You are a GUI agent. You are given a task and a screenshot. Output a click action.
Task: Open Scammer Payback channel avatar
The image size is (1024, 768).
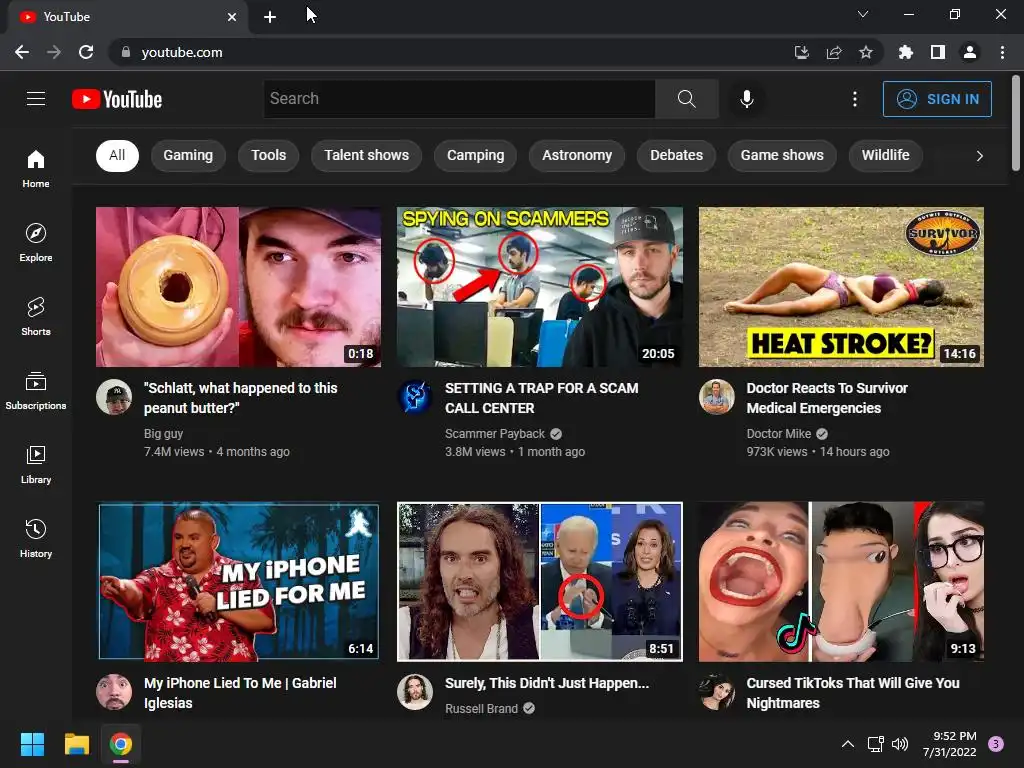tap(415, 396)
